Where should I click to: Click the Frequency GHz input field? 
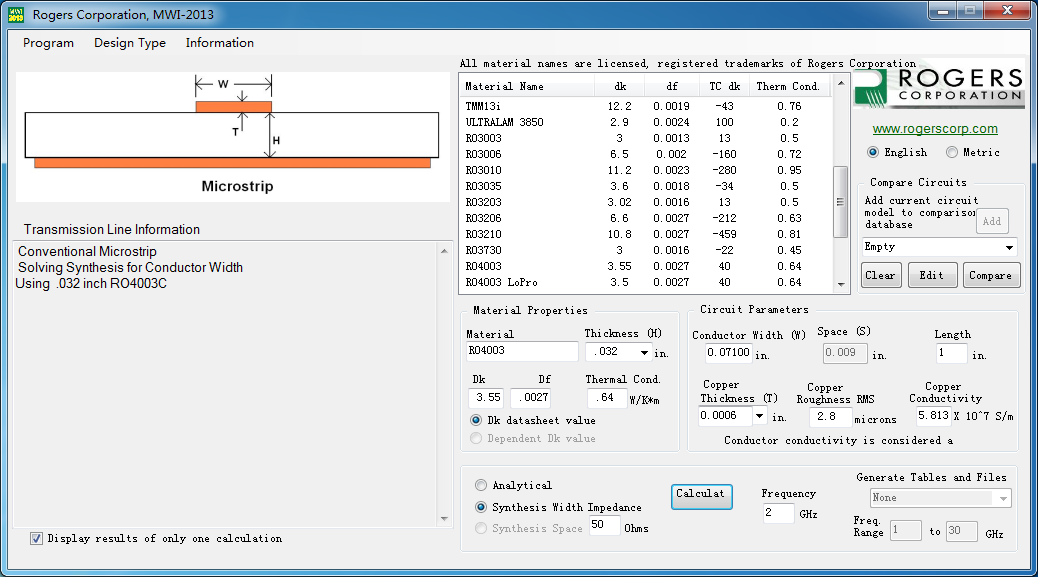778,513
